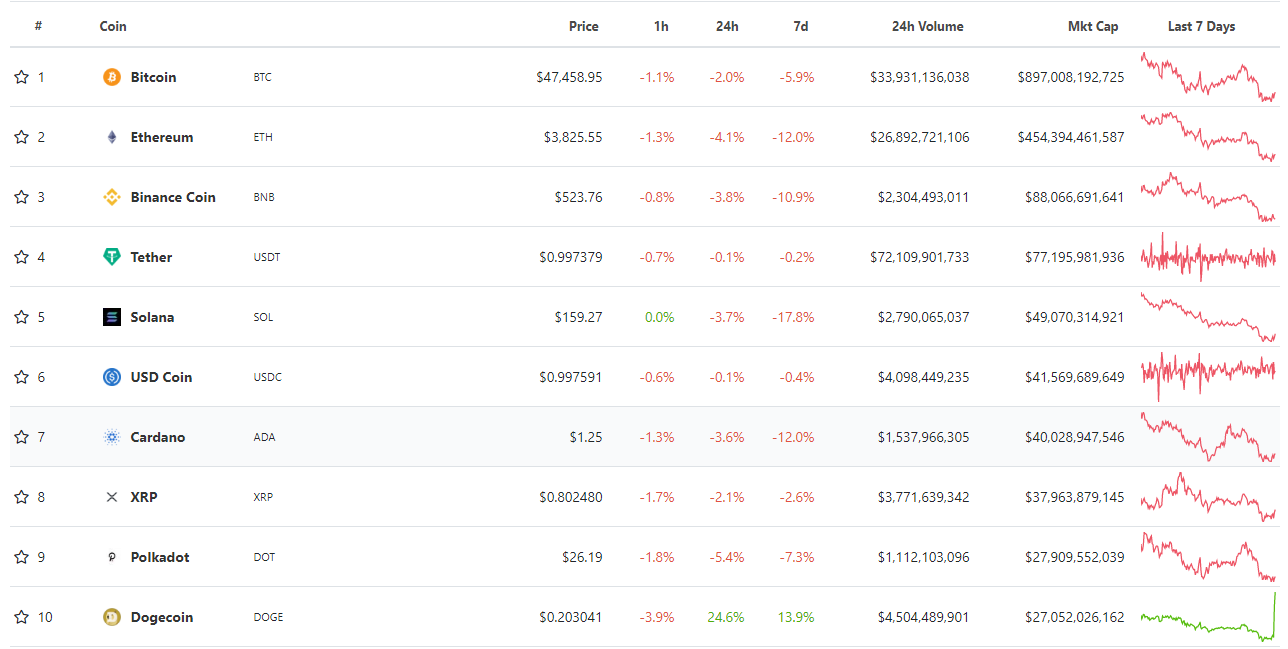Click Dogecoin's 24.6% 24h change
Image resolution: width=1288 pixels, height=649 pixels.
(x=726, y=617)
